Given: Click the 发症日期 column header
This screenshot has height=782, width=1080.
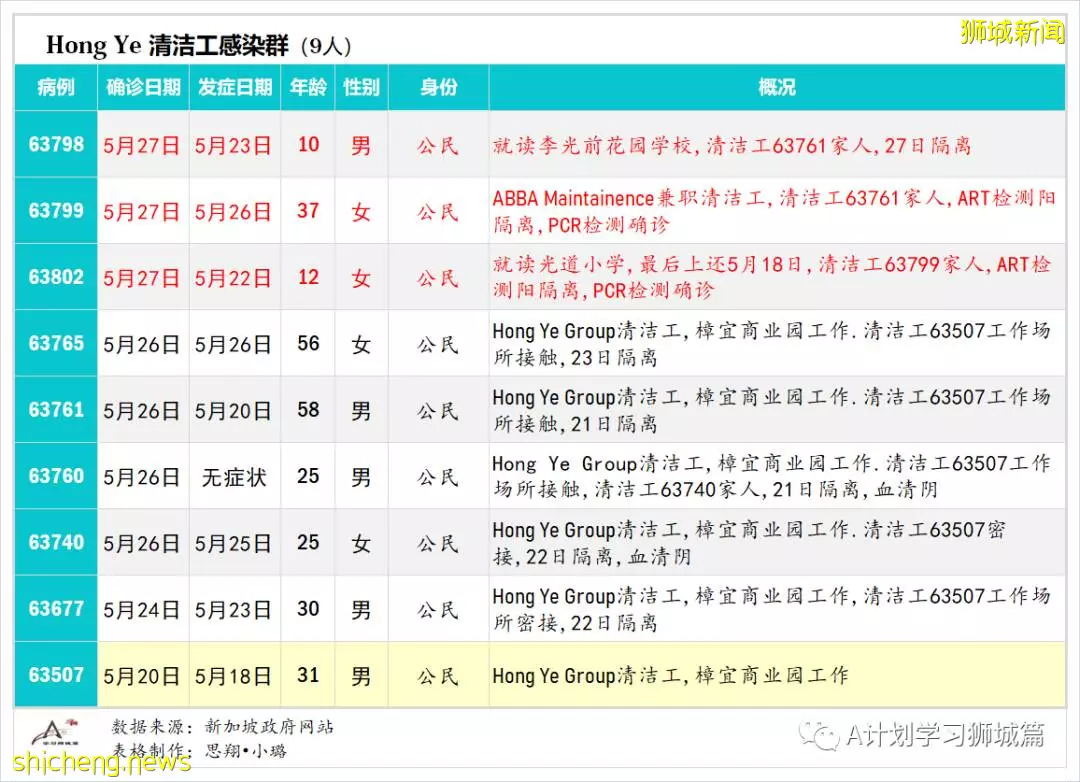Looking at the screenshot, I should 235,87.
